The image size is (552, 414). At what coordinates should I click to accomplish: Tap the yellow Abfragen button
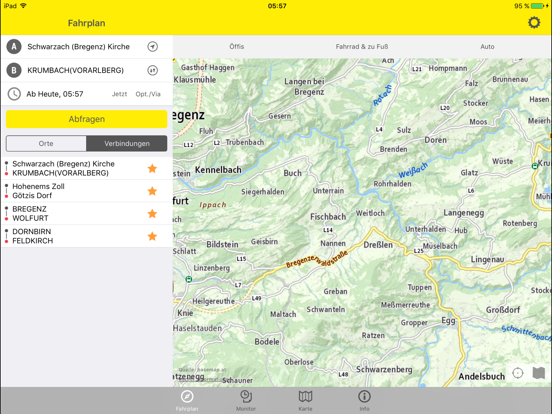[x=87, y=119]
